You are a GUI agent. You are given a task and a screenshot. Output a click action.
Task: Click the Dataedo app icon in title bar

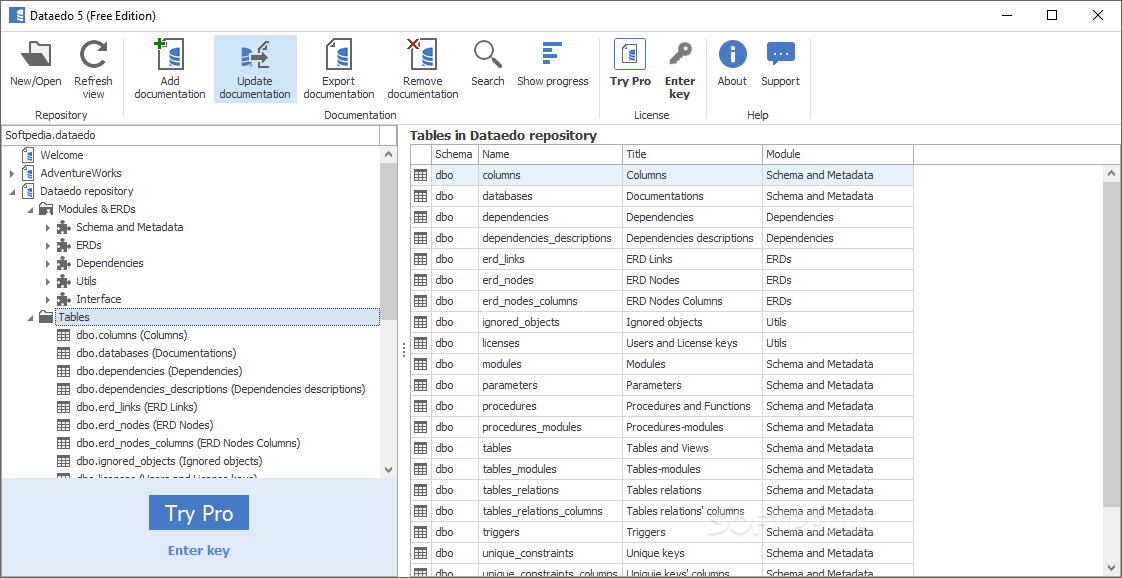[x=16, y=15]
